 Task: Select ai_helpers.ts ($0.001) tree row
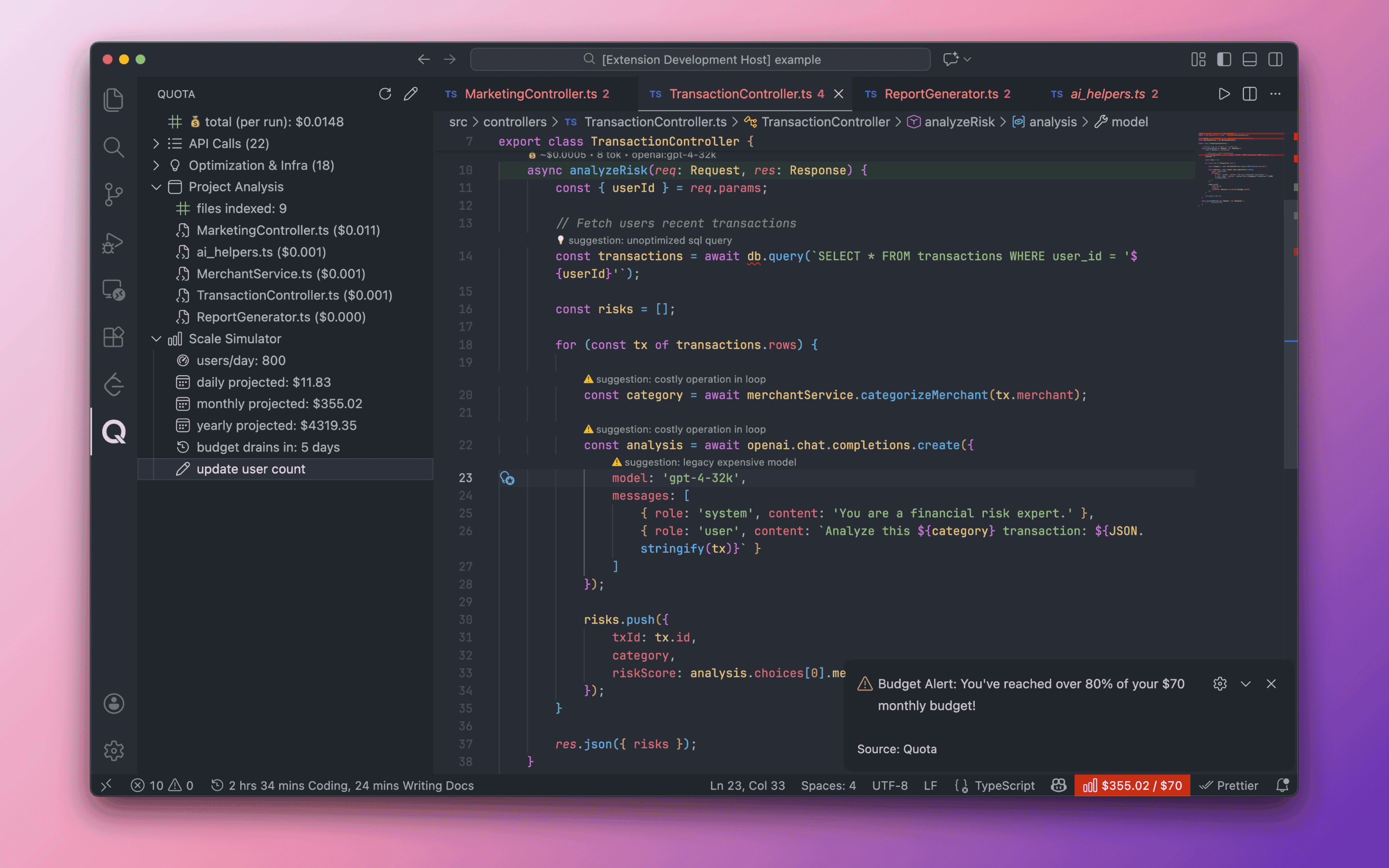click(x=286, y=252)
